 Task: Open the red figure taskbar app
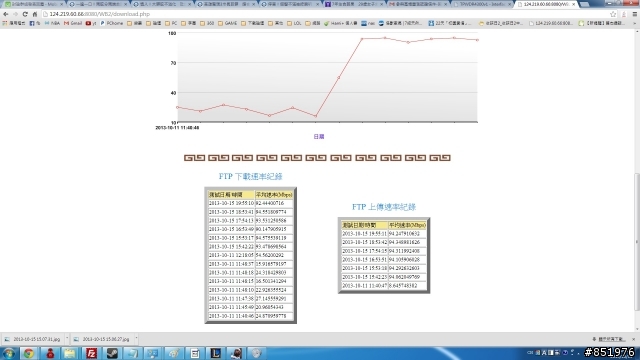pyautogui.click(x=50, y=353)
